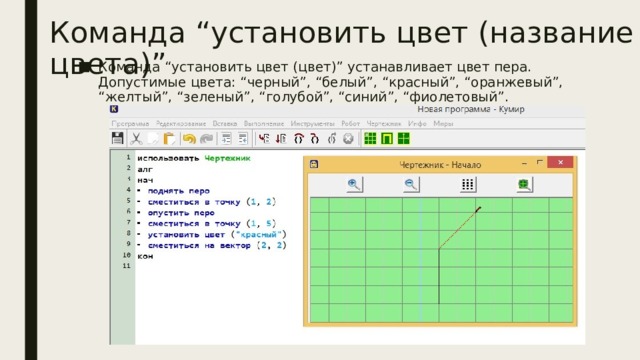Click the line 'использовать Чертежник'
The width and height of the screenshot is (640, 360).
[194, 158]
